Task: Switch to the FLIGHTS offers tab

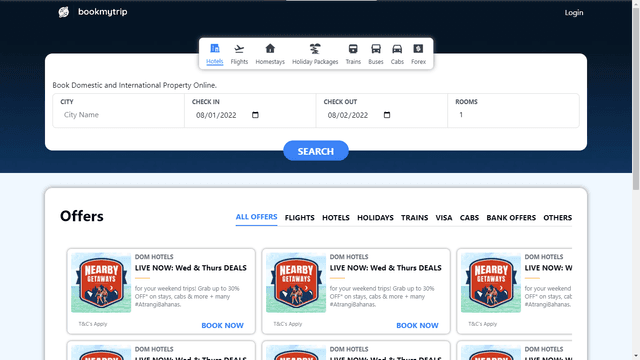Action: click(x=300, y=218)
